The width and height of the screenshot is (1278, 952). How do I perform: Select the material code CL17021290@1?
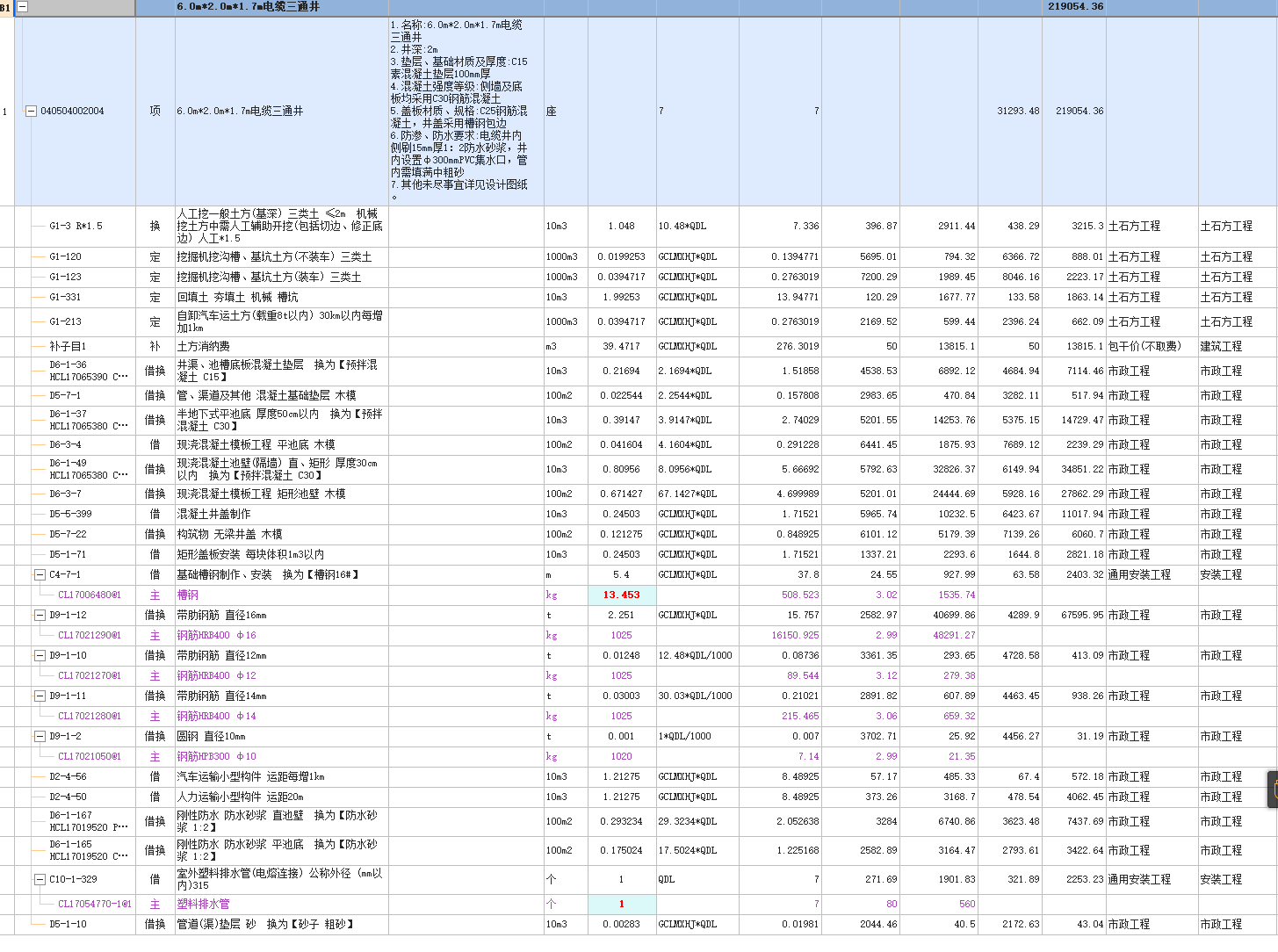pyautogui.click(x=90, y=636)
